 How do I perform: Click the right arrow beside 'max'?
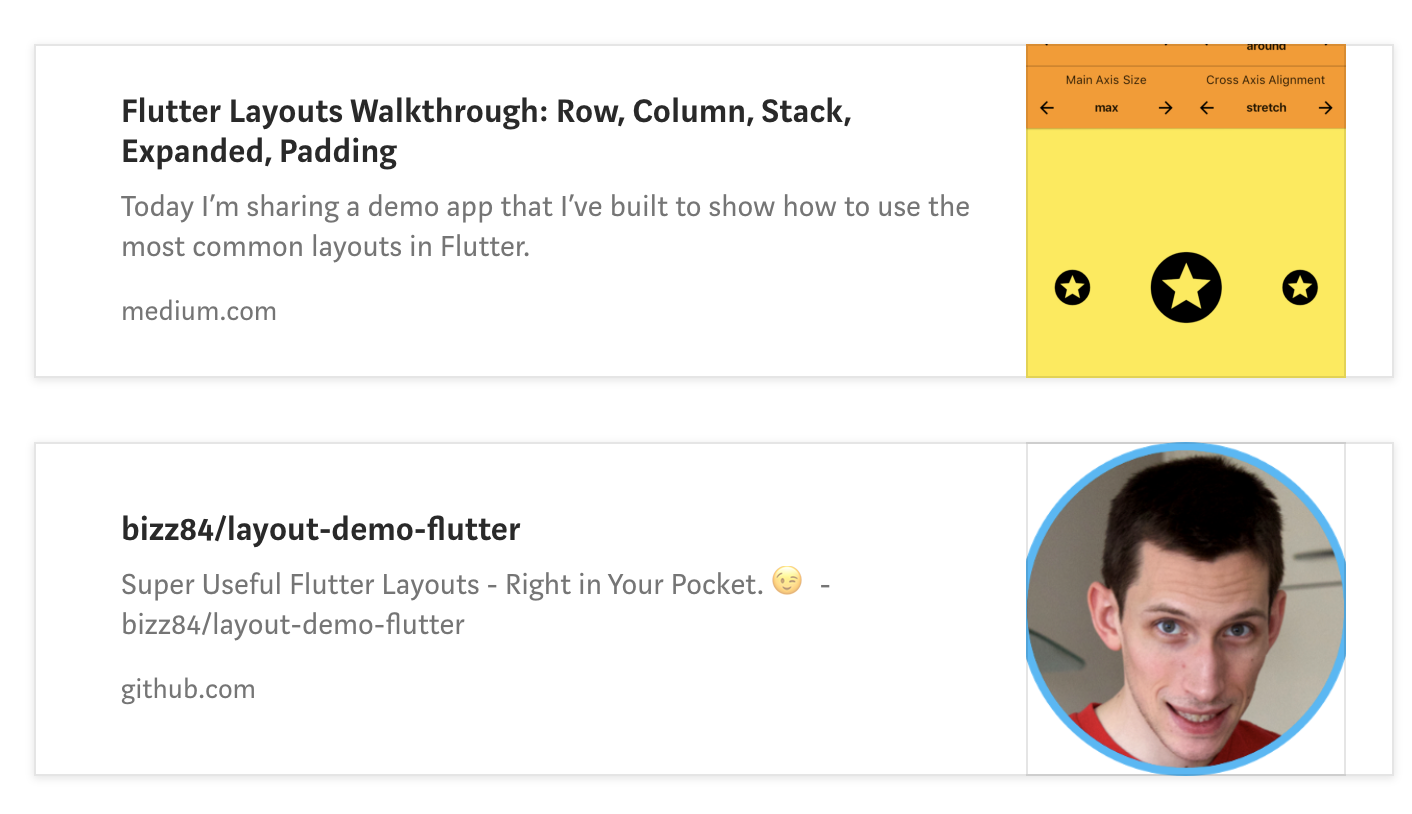[1165, 108]
